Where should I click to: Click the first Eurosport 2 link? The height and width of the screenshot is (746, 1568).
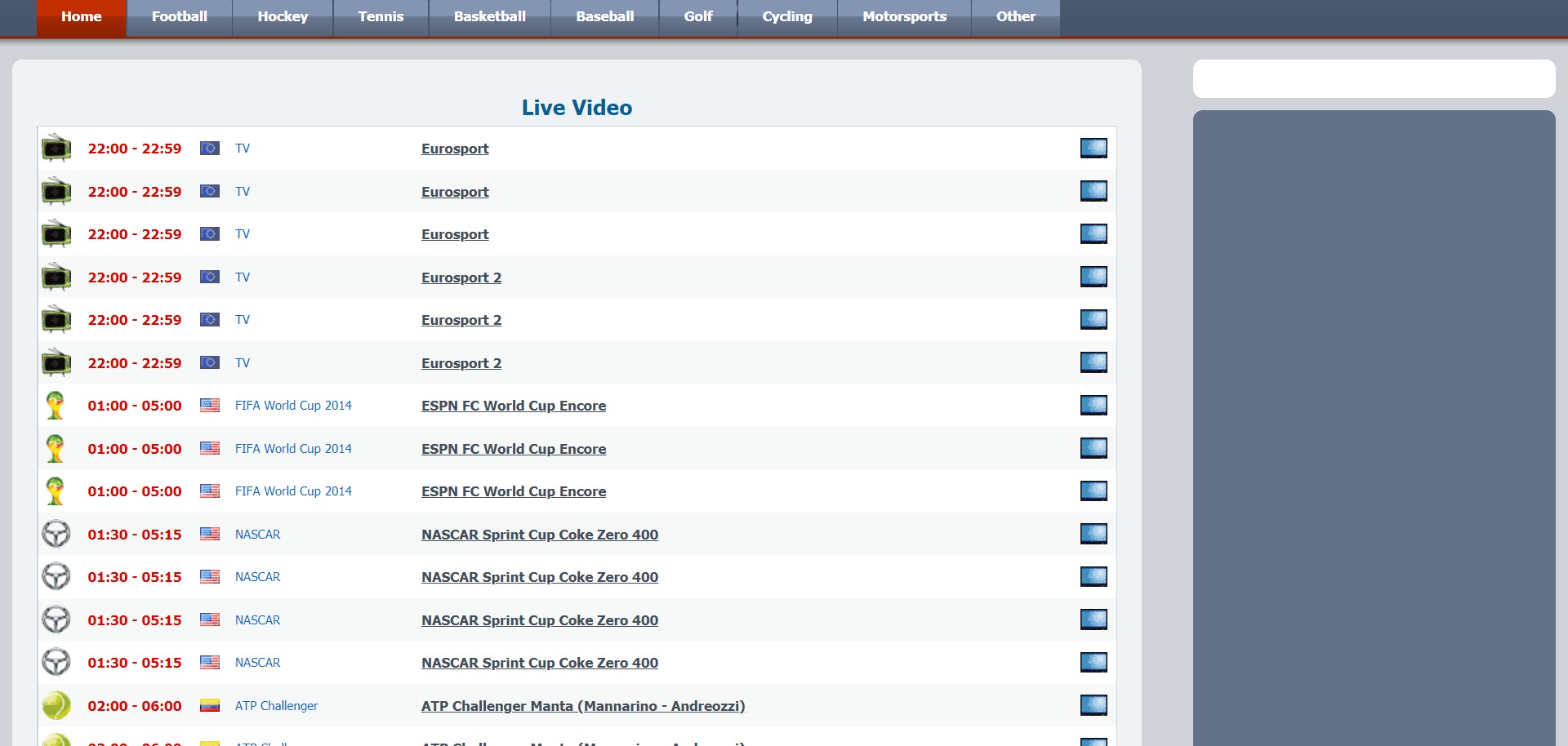461,278
